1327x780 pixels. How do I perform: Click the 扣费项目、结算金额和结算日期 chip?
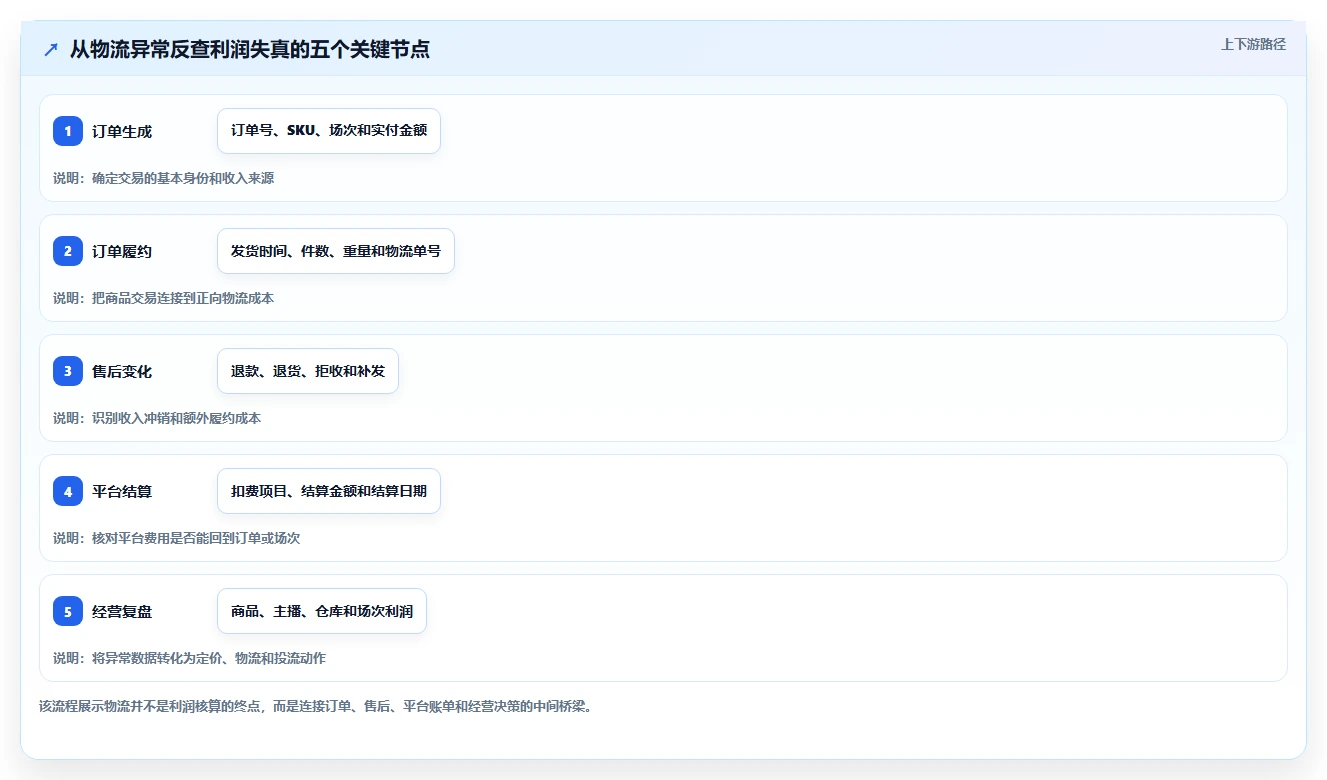point(329,491)
